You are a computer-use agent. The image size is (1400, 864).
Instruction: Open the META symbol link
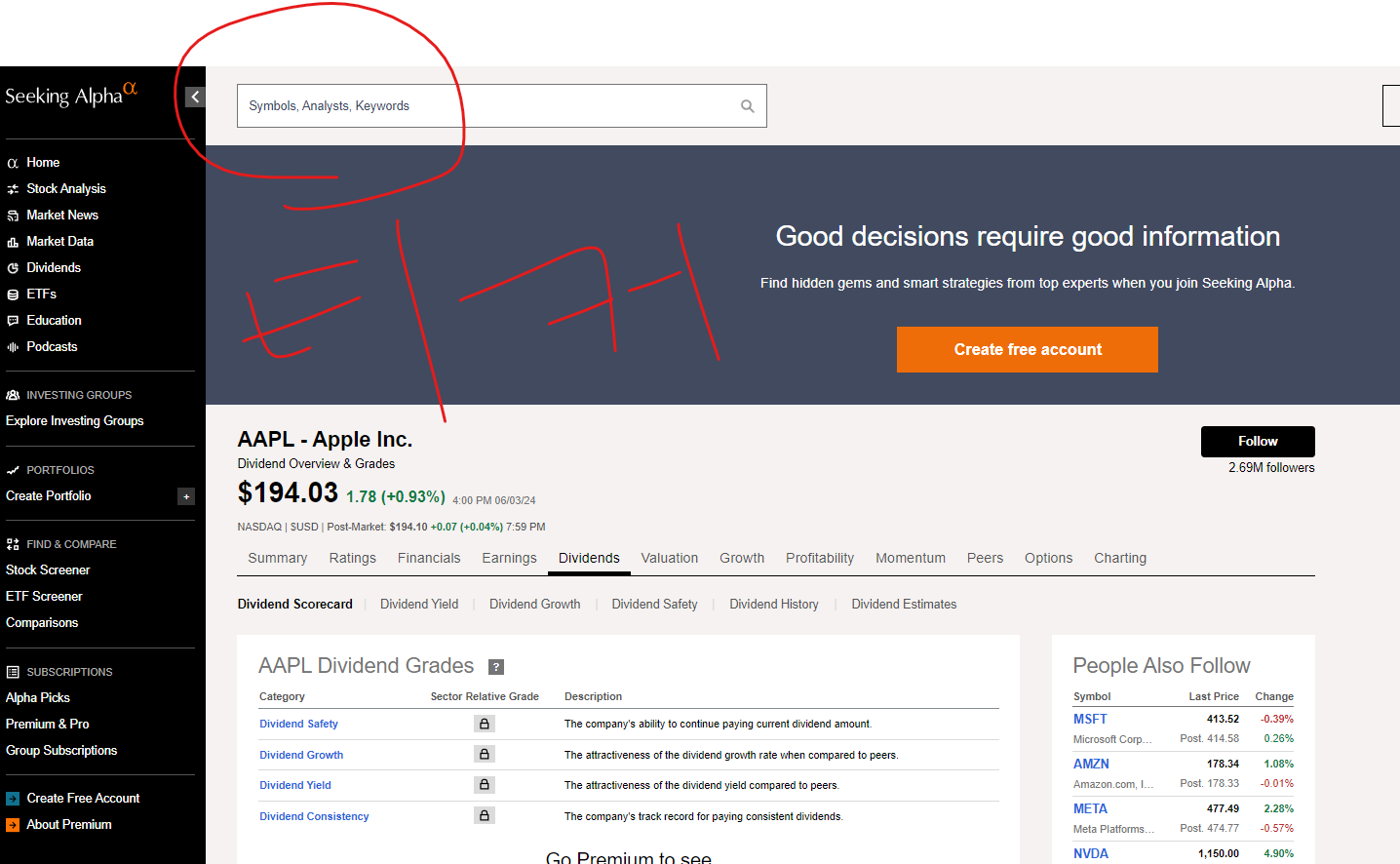pyautogui.click(x=1090, y=808)
